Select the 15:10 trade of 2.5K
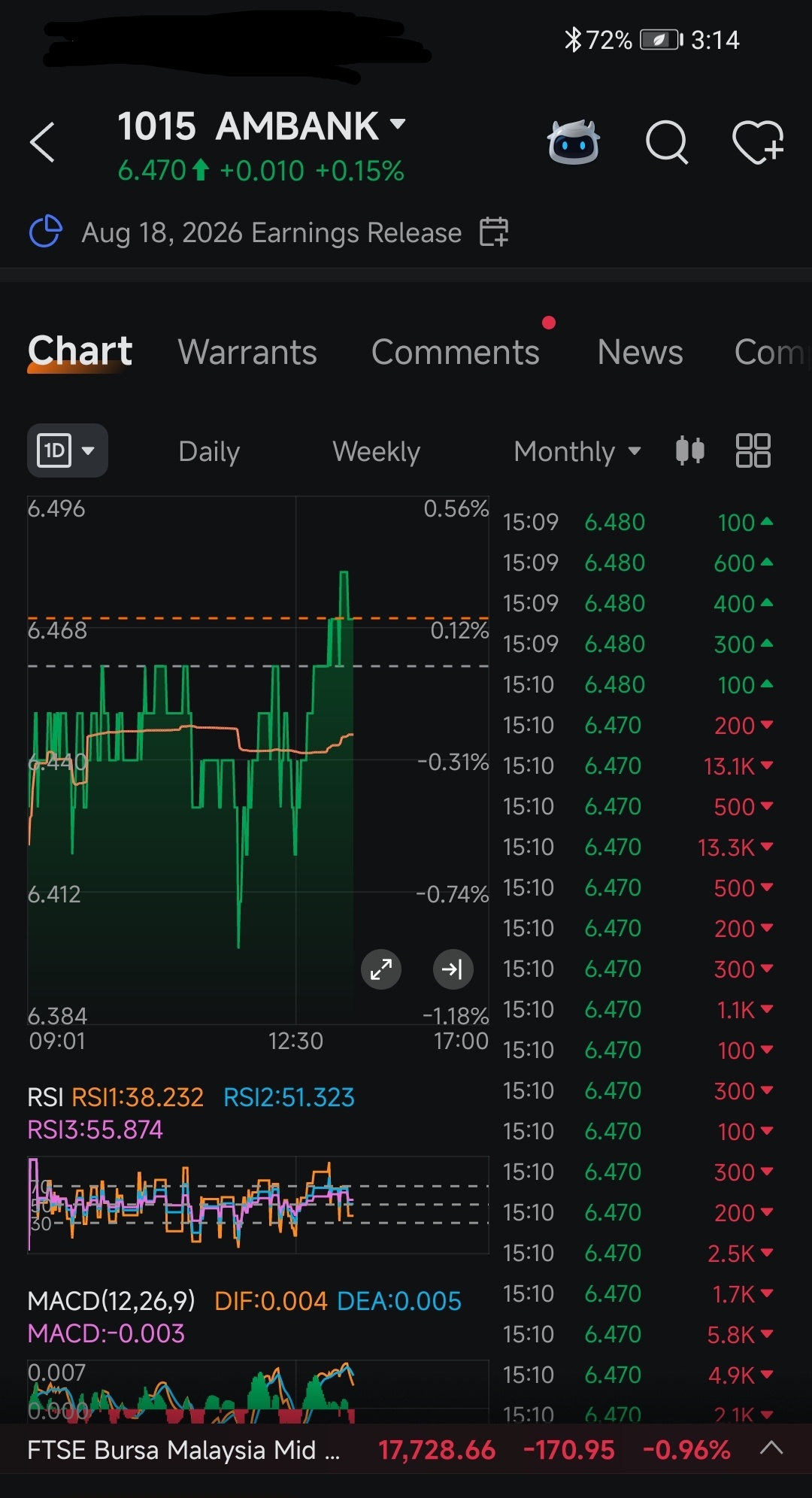 click(x=638, y=1253)
